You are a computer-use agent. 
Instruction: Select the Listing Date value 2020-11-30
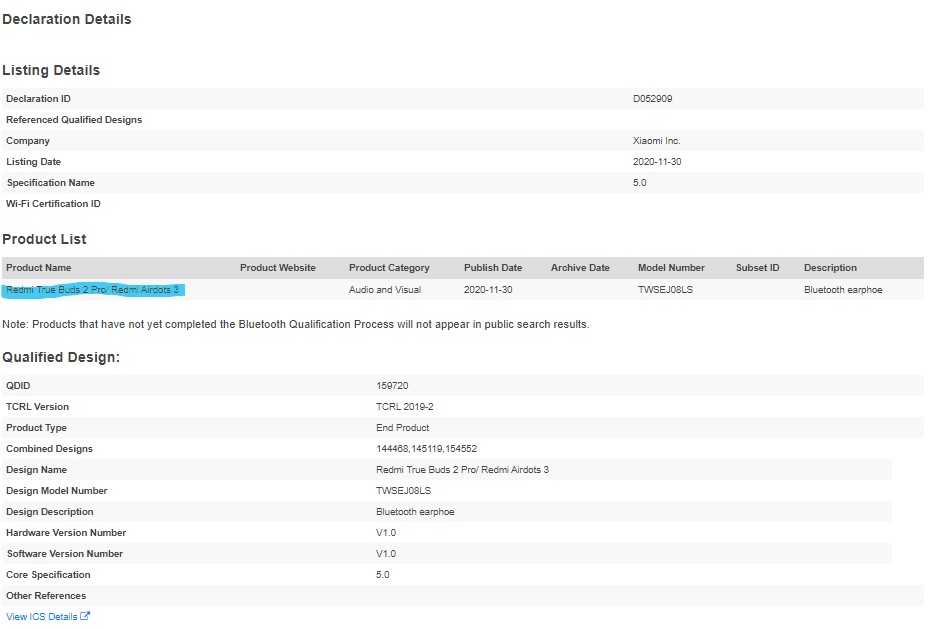pos(657,162)
